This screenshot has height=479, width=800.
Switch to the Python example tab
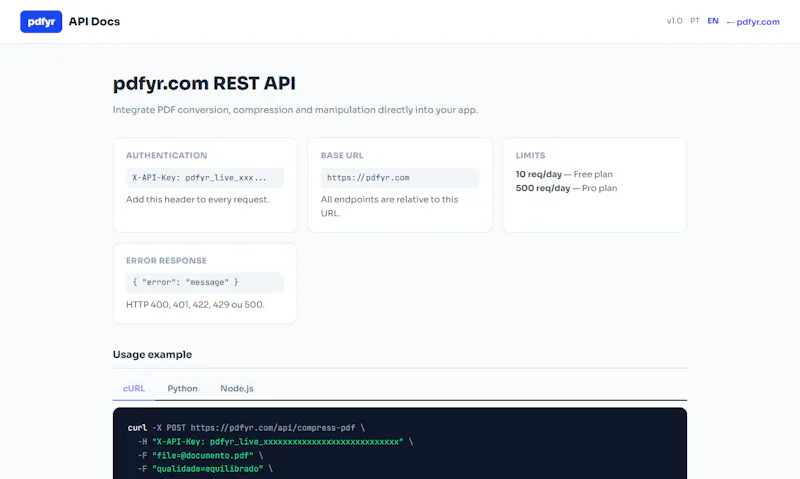click(182, 388)
